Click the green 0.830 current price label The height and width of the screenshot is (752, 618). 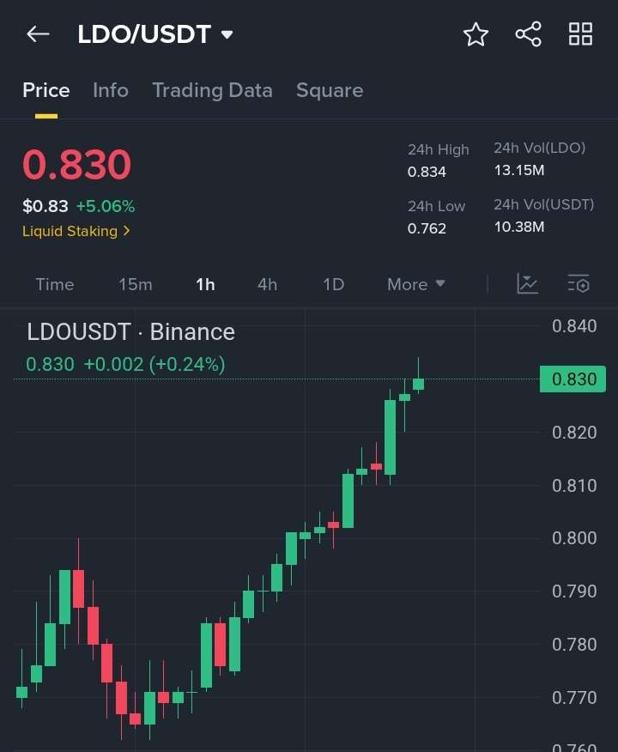tap(572, 379)
